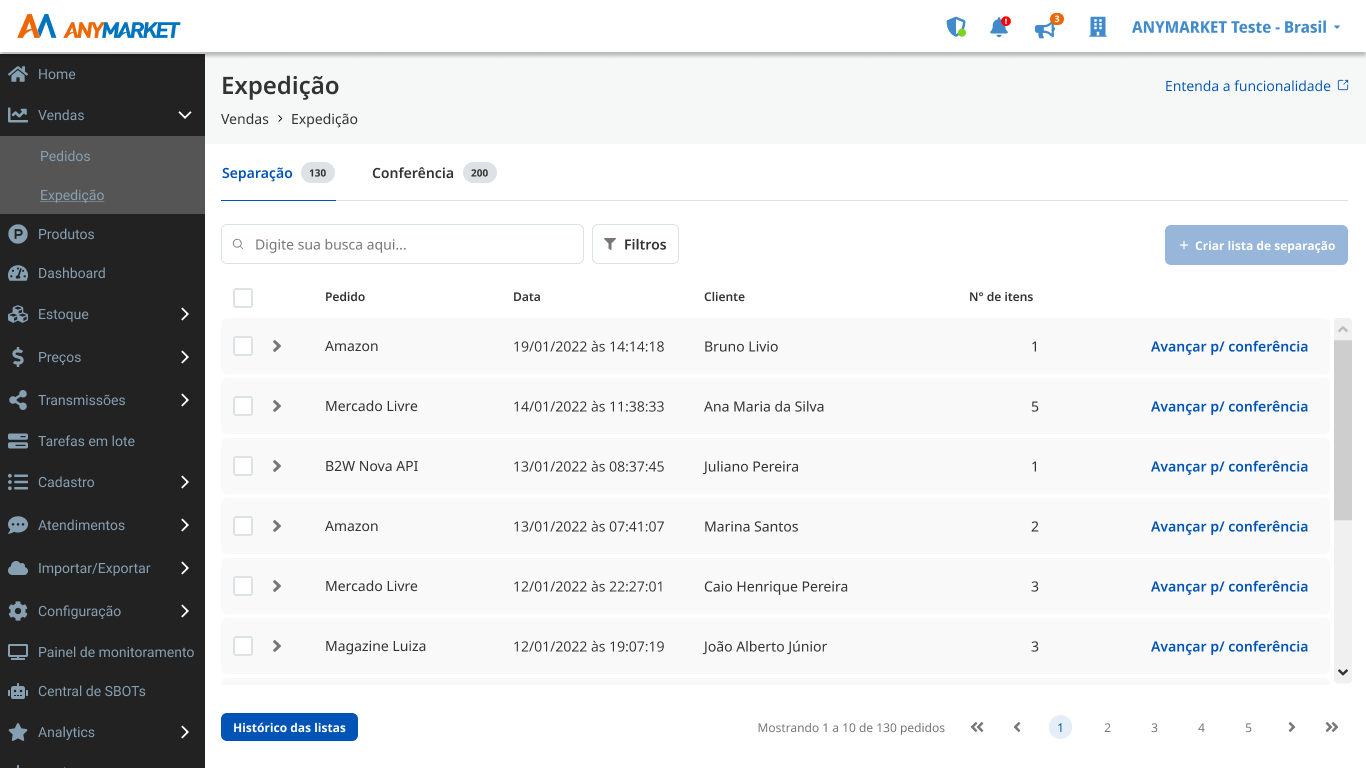This screenshot has height=768, width=1366.
Task: Click the Importar/Exportar cloud icon
Action: tap(17, 568)
